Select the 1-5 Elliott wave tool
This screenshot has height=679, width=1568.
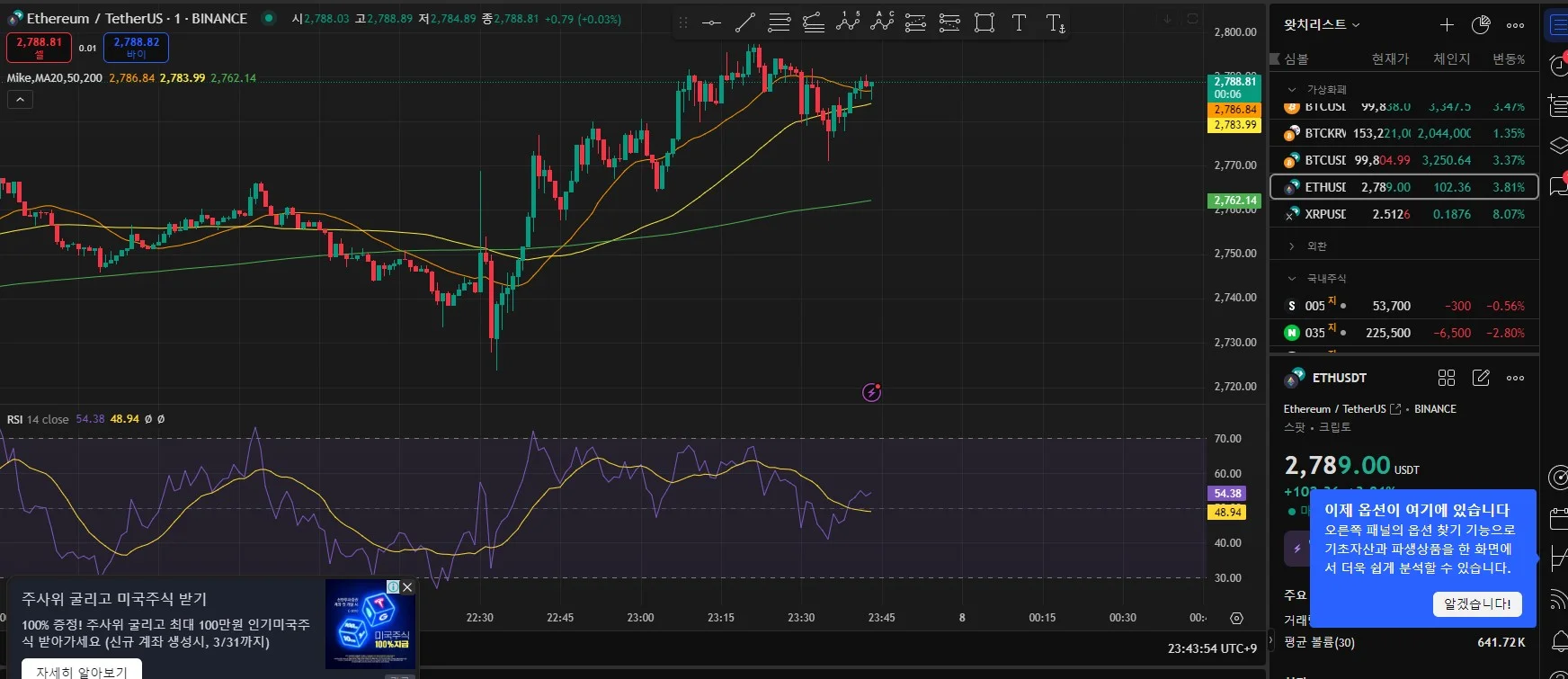848,22
